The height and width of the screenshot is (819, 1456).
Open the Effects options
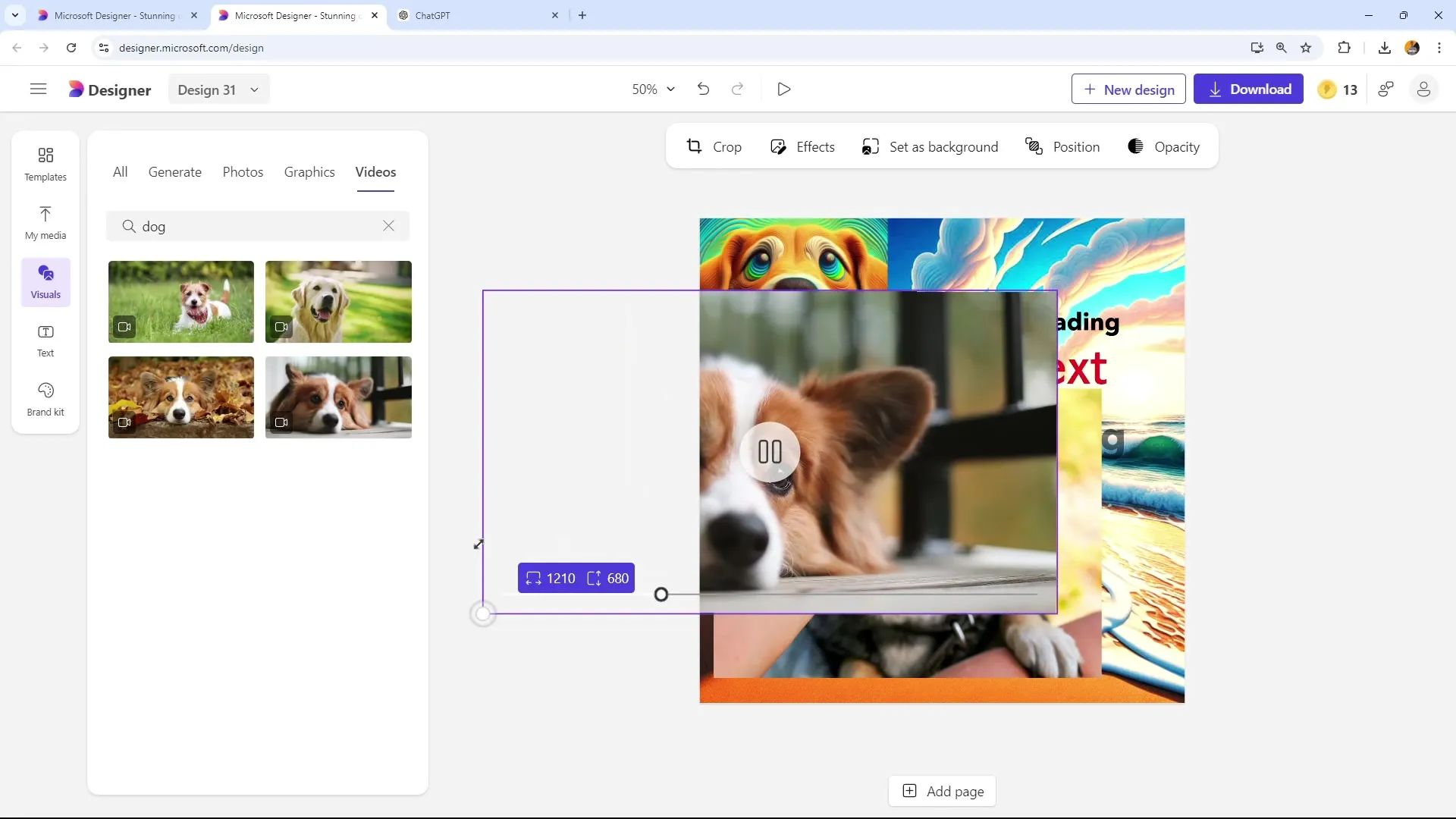click(x=802, y=147)
